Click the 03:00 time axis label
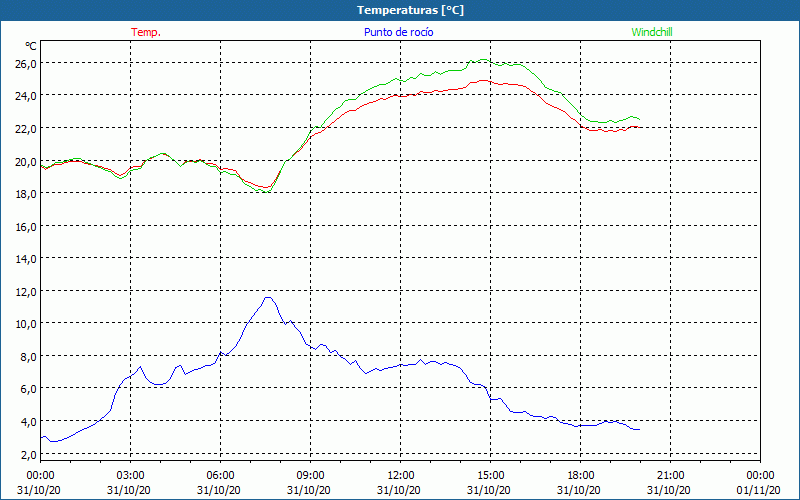The width and height of the screenshot is (800, 500). [x=130, y=476]
